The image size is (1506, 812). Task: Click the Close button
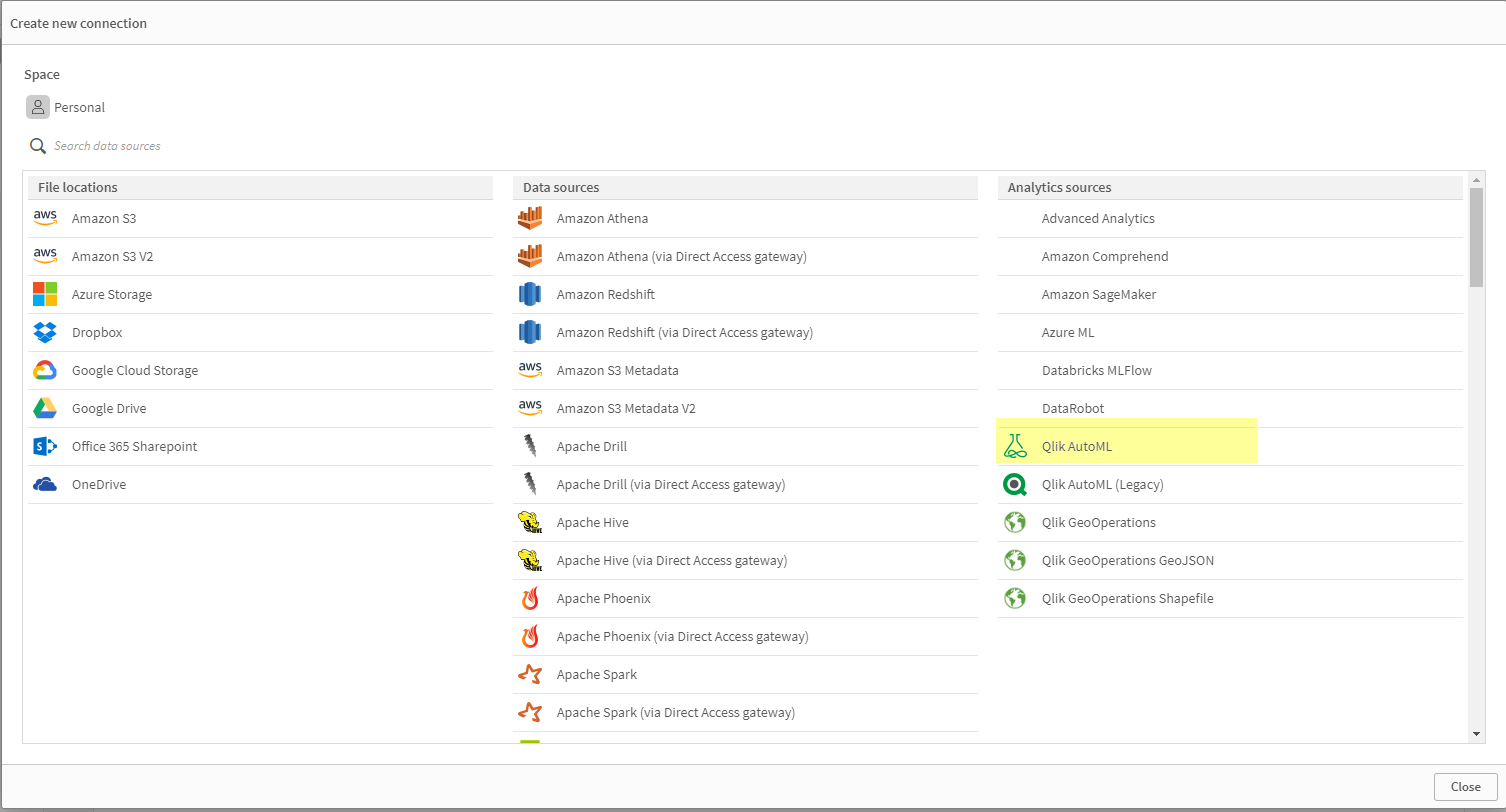(1464, 787)
